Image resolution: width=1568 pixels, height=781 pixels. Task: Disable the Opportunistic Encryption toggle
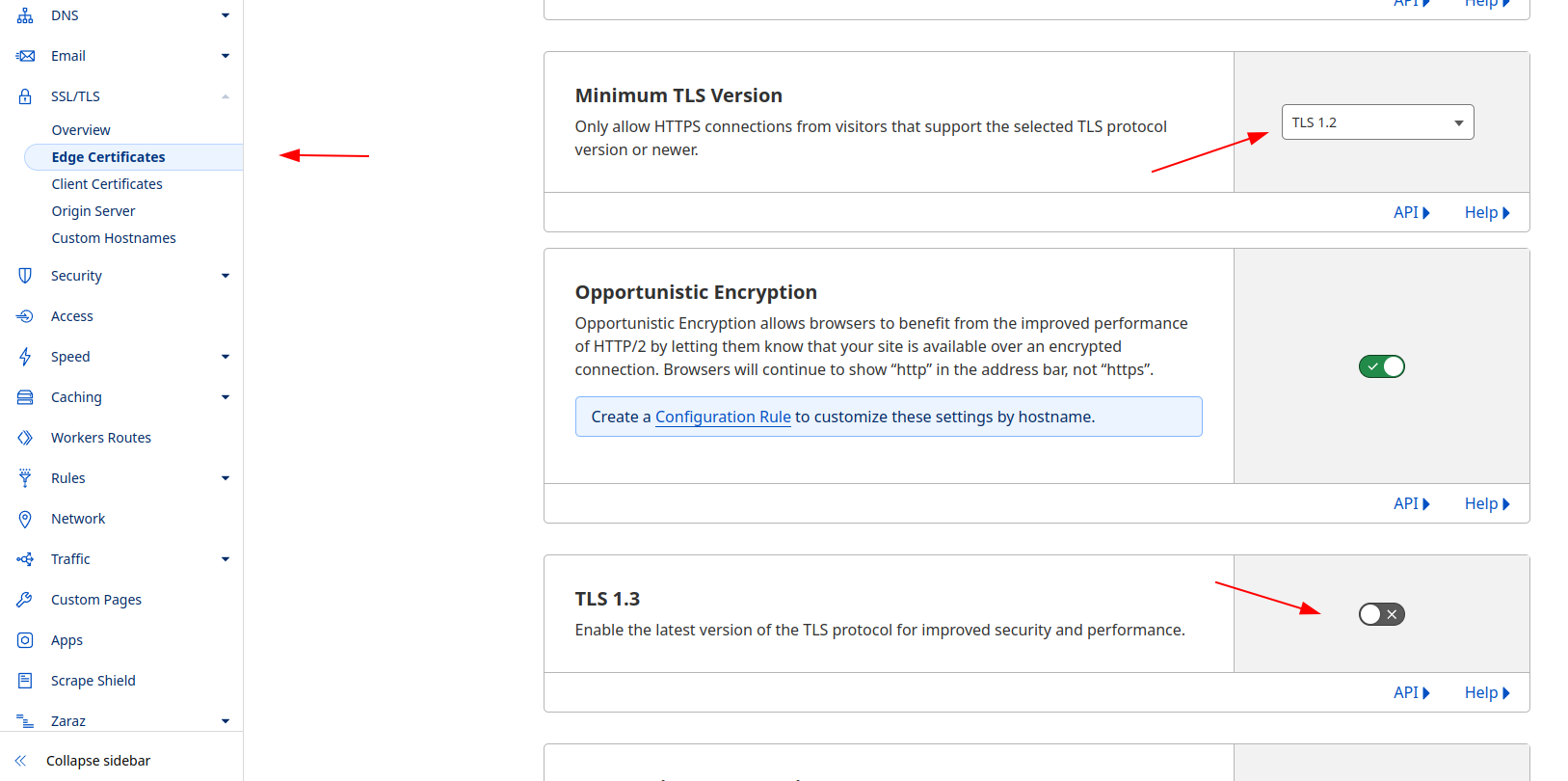point(1381,366)
